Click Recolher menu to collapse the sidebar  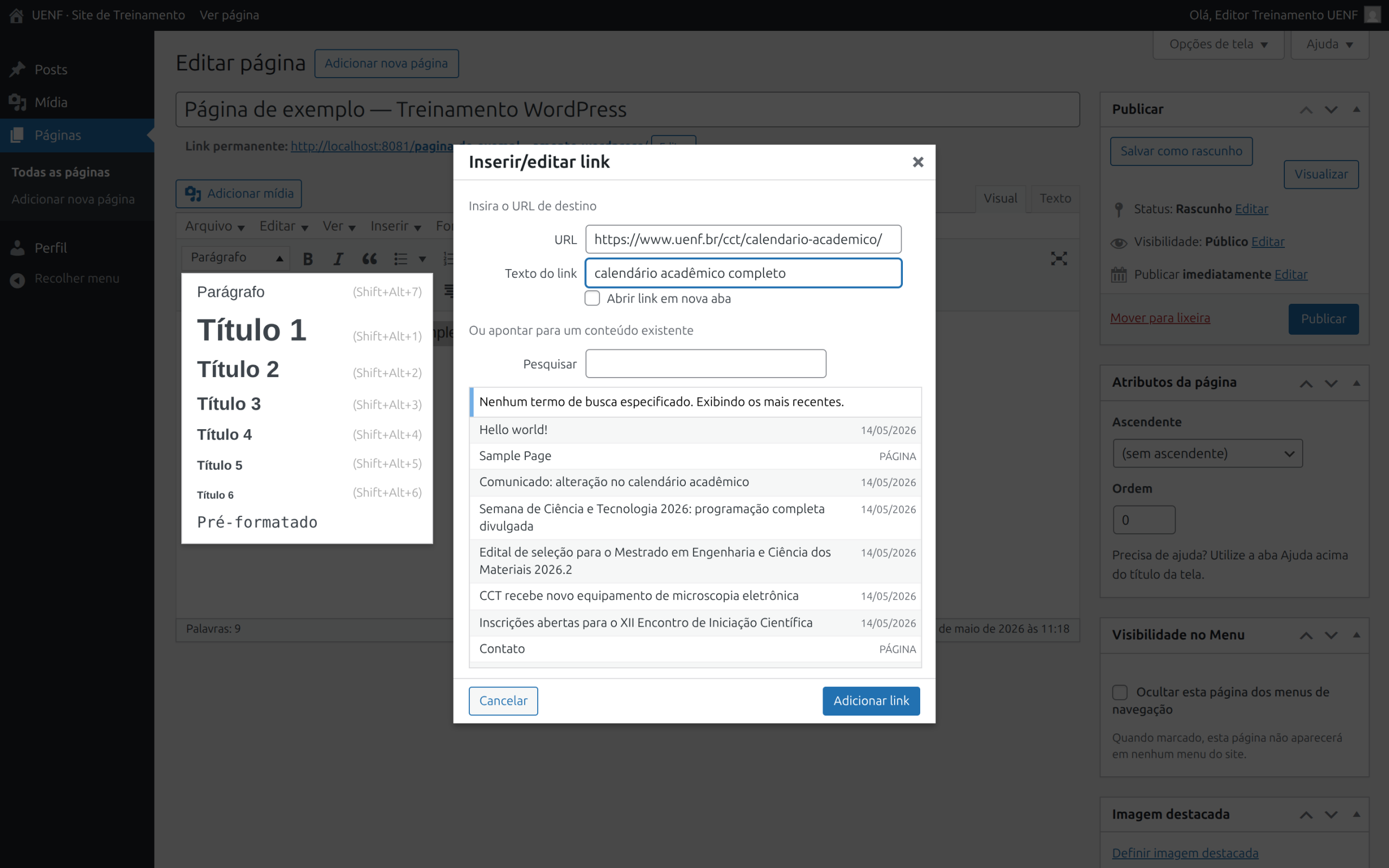tap(77, 278)
